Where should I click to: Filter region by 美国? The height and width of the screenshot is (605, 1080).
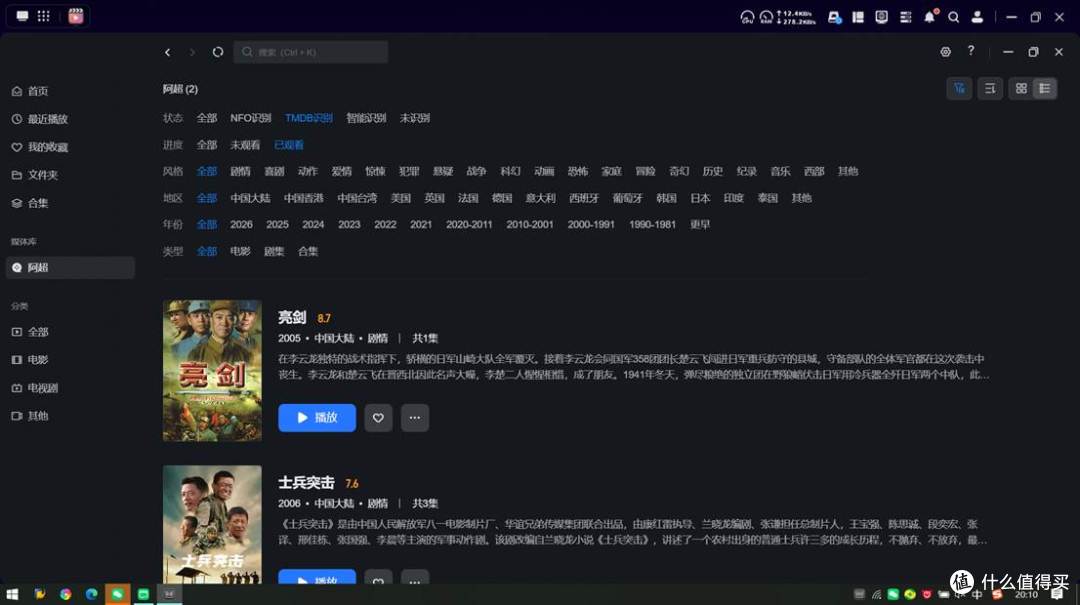point(400,198)
